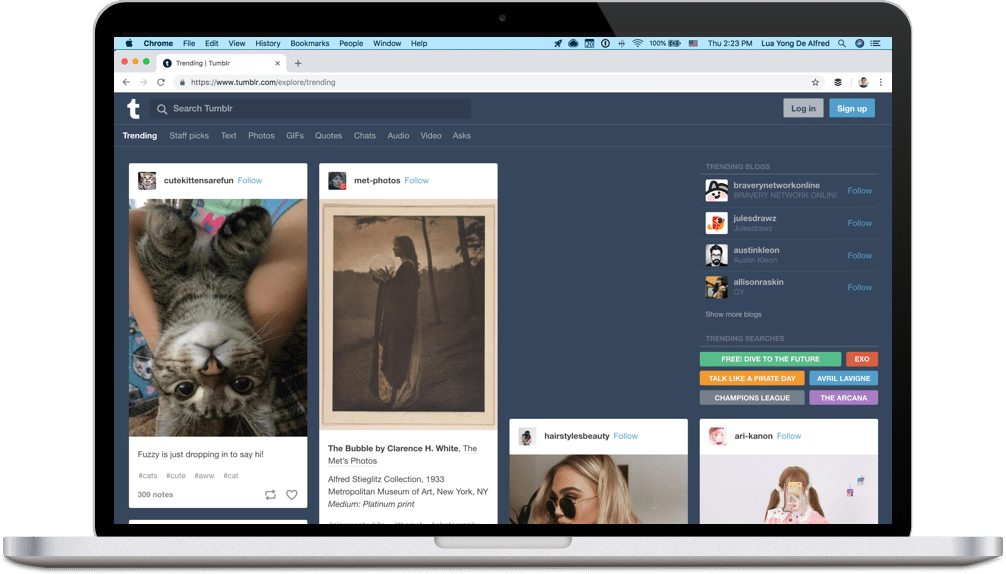Switch to the Chats tab
This screenshot has height=574, width=1006.
364,136
